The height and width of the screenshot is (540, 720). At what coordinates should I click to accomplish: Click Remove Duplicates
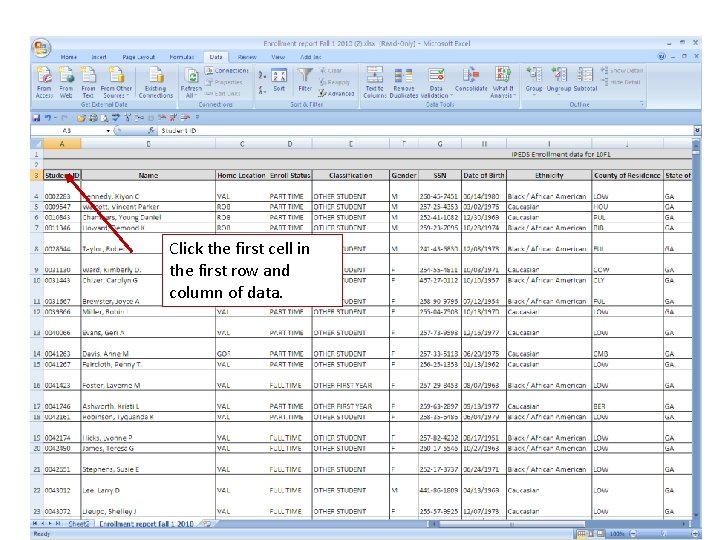point(404,83)
